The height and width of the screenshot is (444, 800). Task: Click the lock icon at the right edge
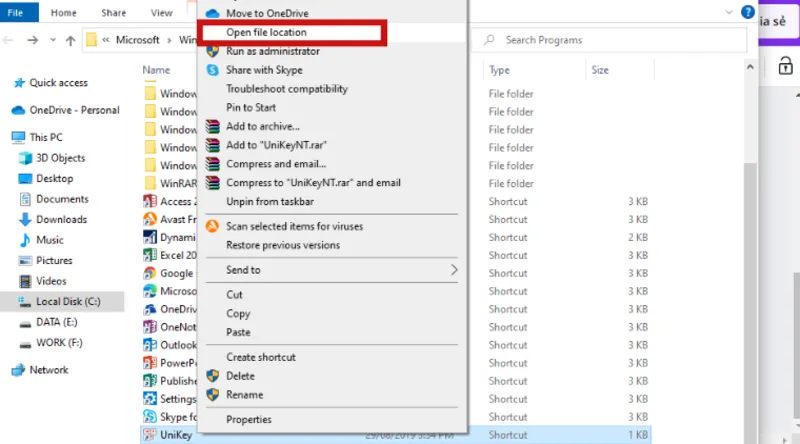pyautogui.click(x=785, y=66)
